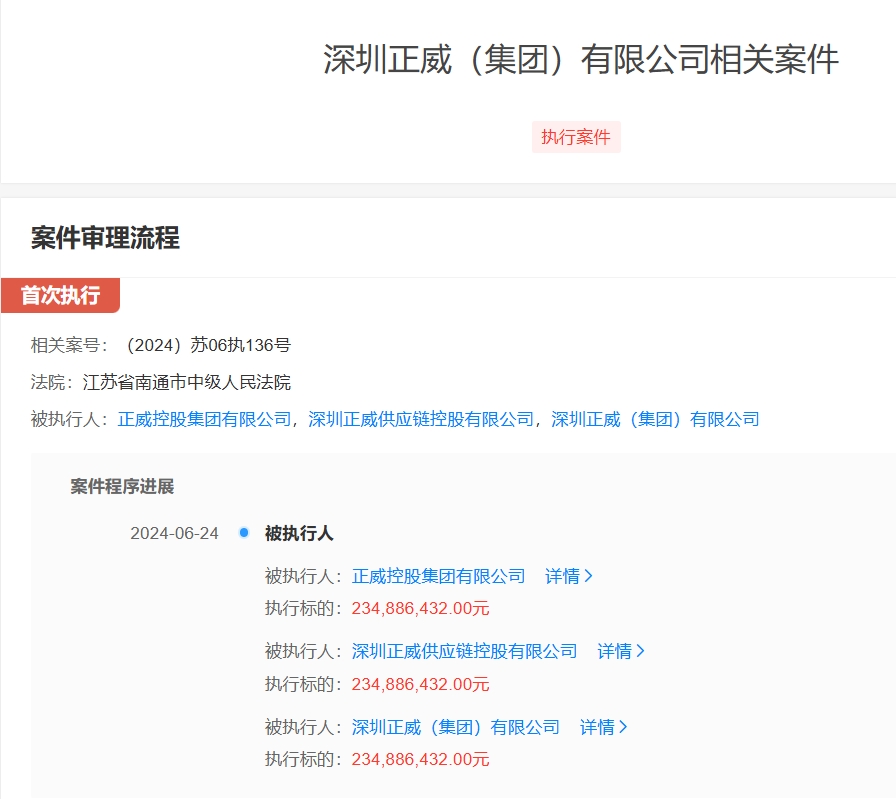896x799 pixels.
Task: Open 深圳正威供应链控股有限公司 link in case progress section
Action: 464,652
